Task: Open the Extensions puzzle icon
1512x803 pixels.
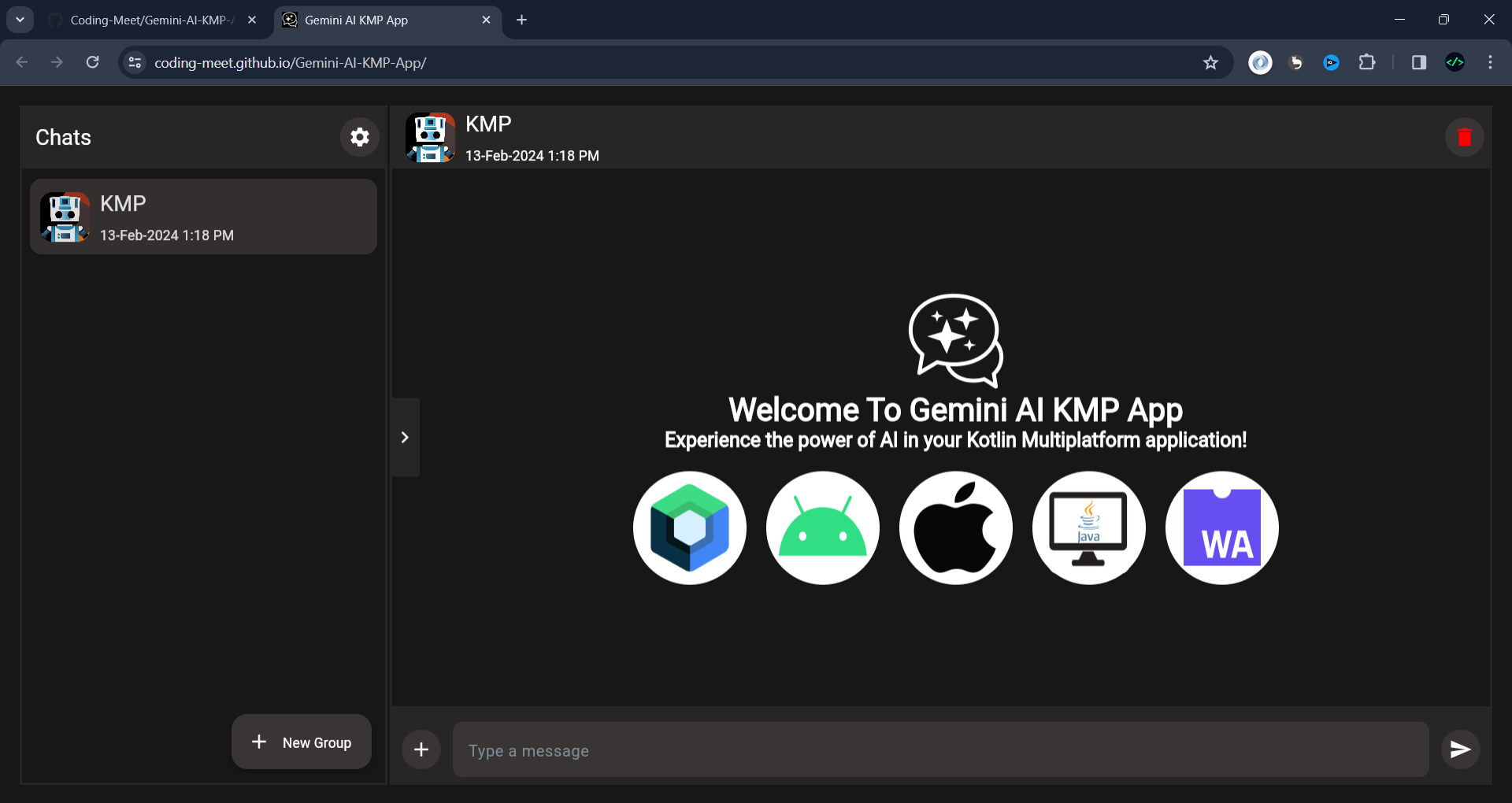Action: (x=1367, y=62)
